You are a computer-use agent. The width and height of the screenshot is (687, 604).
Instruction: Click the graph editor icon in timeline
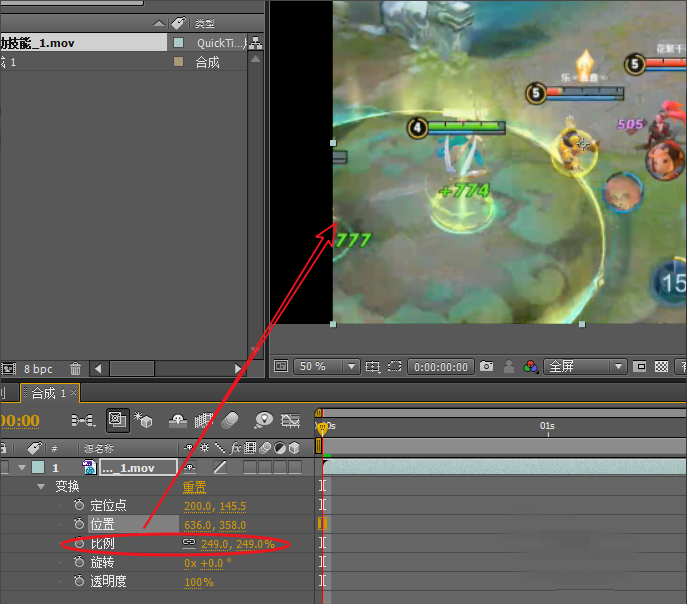point(291,420)
